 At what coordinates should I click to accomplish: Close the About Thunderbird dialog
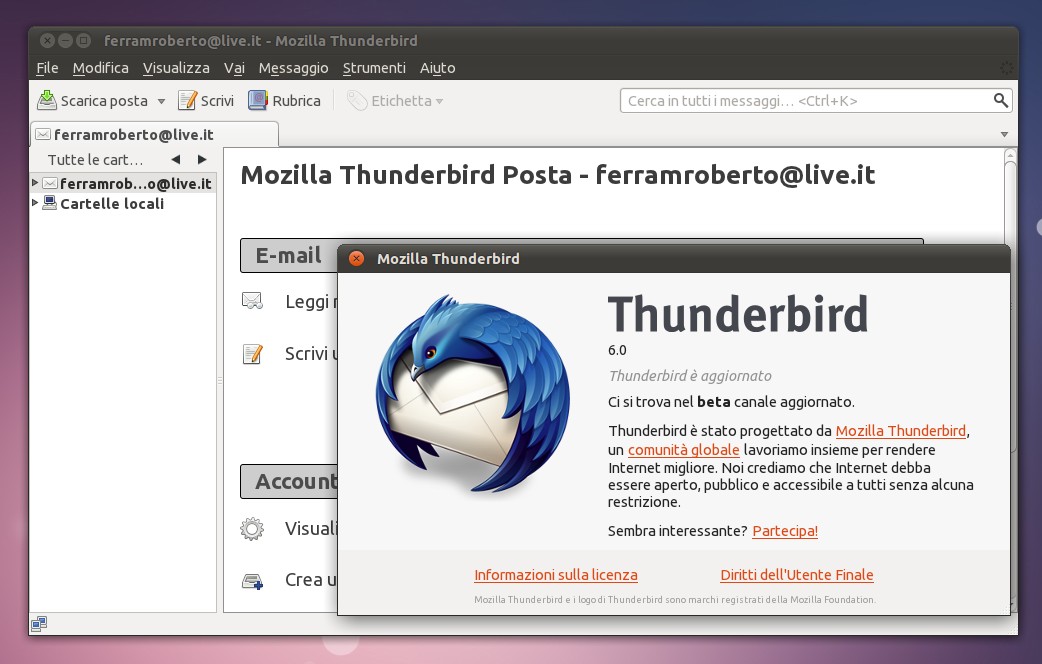tap(357, 259)
